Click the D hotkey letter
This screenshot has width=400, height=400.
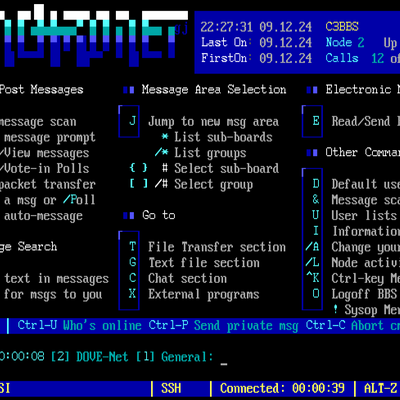pos(316,184)
